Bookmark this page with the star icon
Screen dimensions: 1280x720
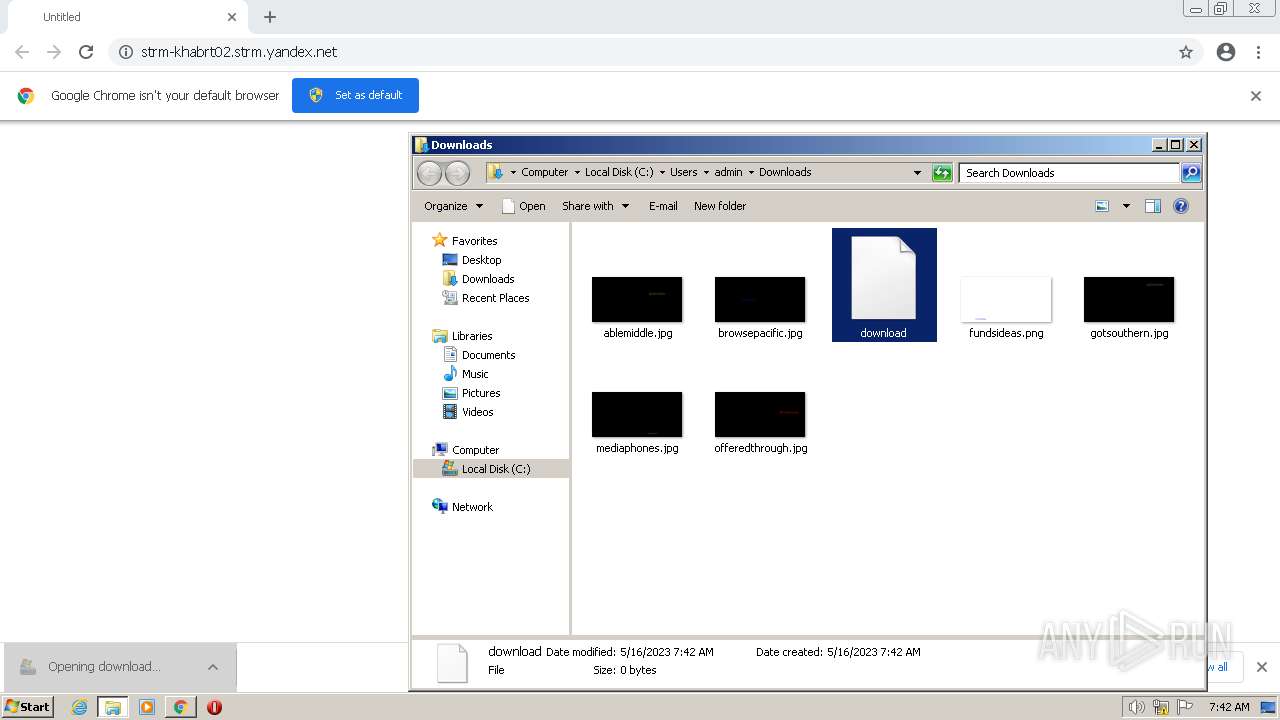[1186, 52]
